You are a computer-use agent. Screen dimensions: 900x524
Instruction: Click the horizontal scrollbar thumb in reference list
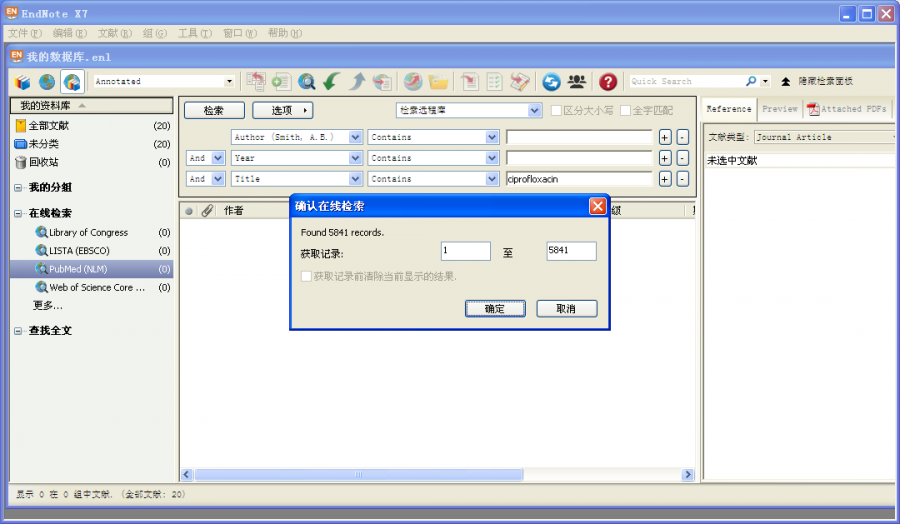pos(358,475)
